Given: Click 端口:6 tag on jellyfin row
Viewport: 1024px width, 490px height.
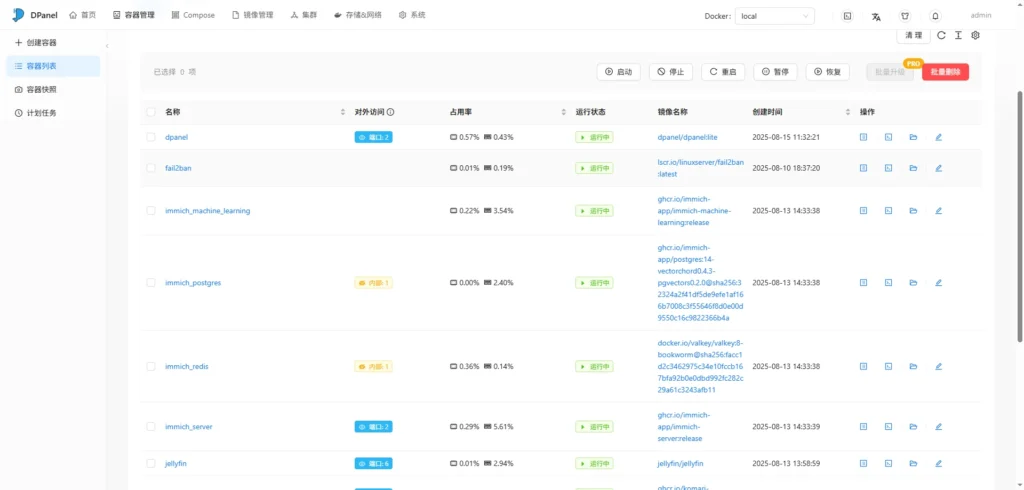Looking at the screenshot, I should pos(374,463).
